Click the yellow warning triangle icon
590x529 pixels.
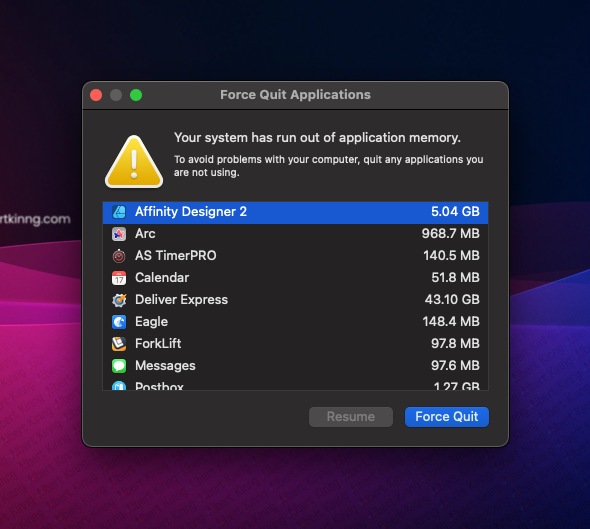tap(134, 162)
